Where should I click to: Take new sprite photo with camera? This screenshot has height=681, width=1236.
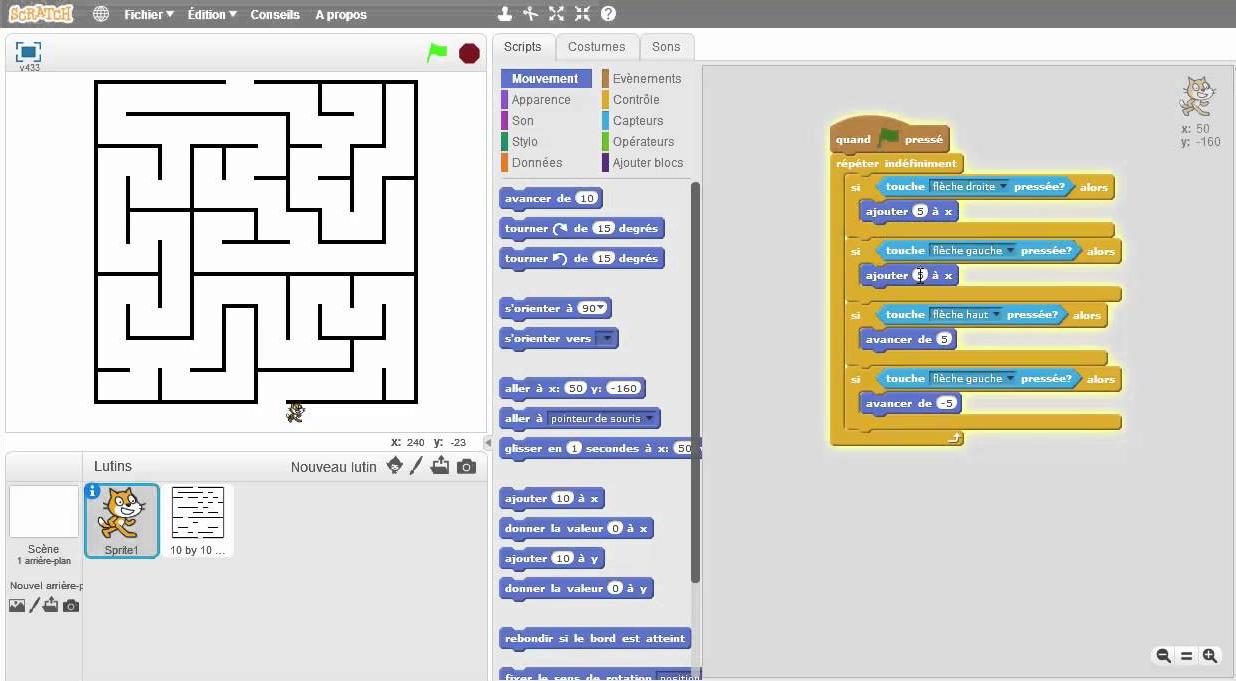[466, 466]
